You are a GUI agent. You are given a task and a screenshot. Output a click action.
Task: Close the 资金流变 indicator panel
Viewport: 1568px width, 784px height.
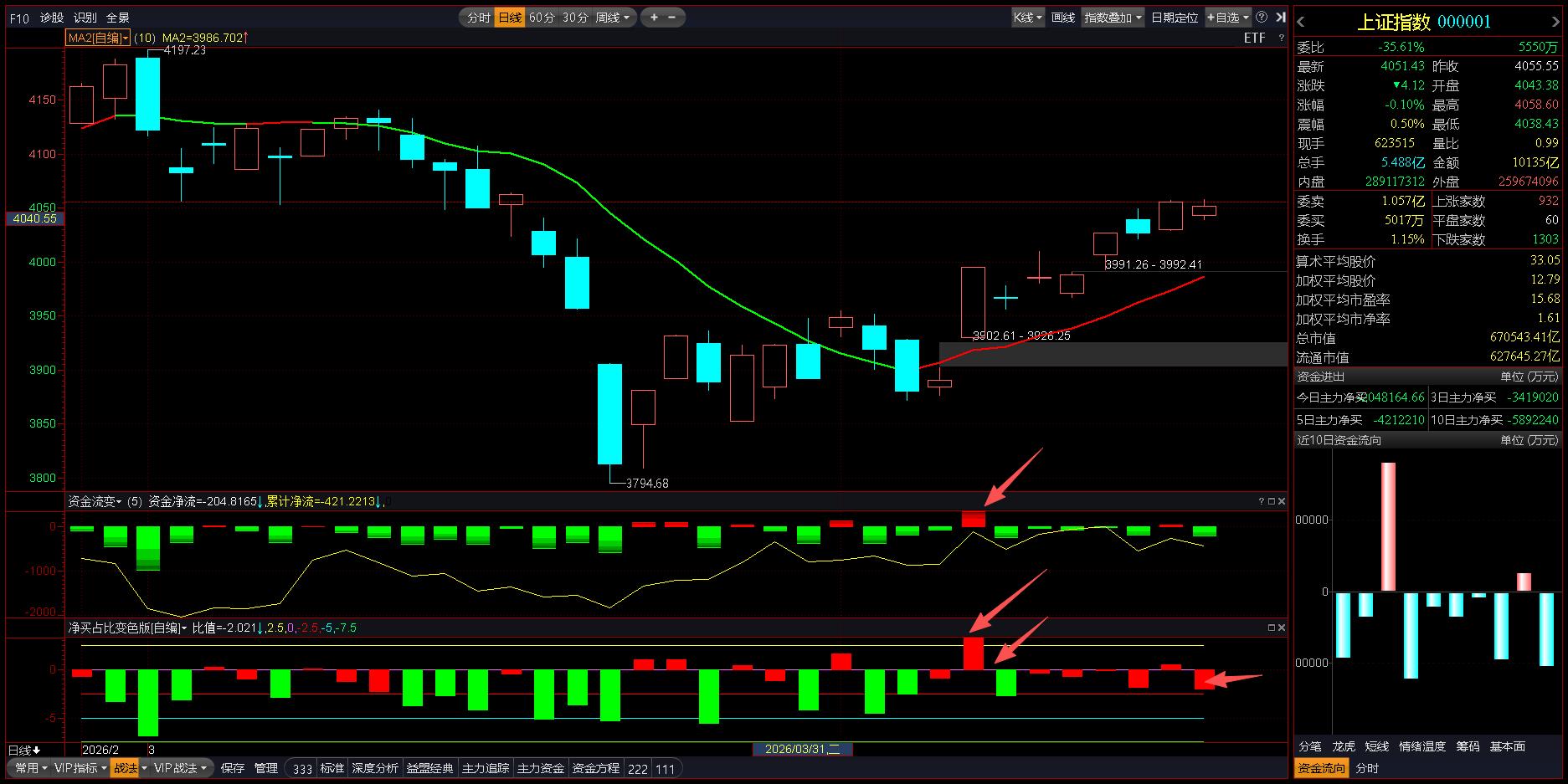1282,501
